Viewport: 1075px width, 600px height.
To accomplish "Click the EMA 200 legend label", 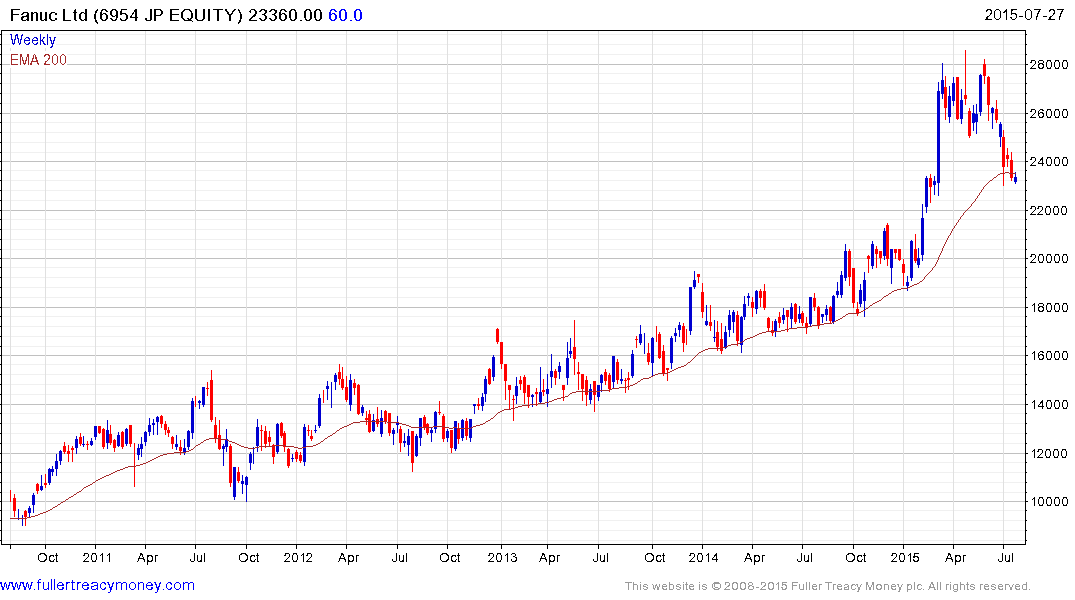I will click(38, 60).
